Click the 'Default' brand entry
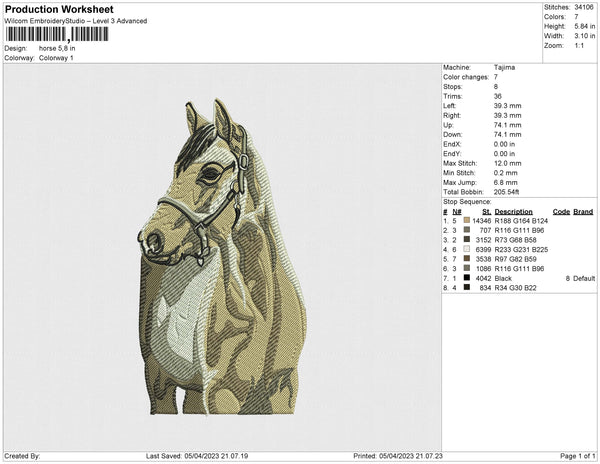The height and width of the screenshot is (464, 600). tap(584, 278)
